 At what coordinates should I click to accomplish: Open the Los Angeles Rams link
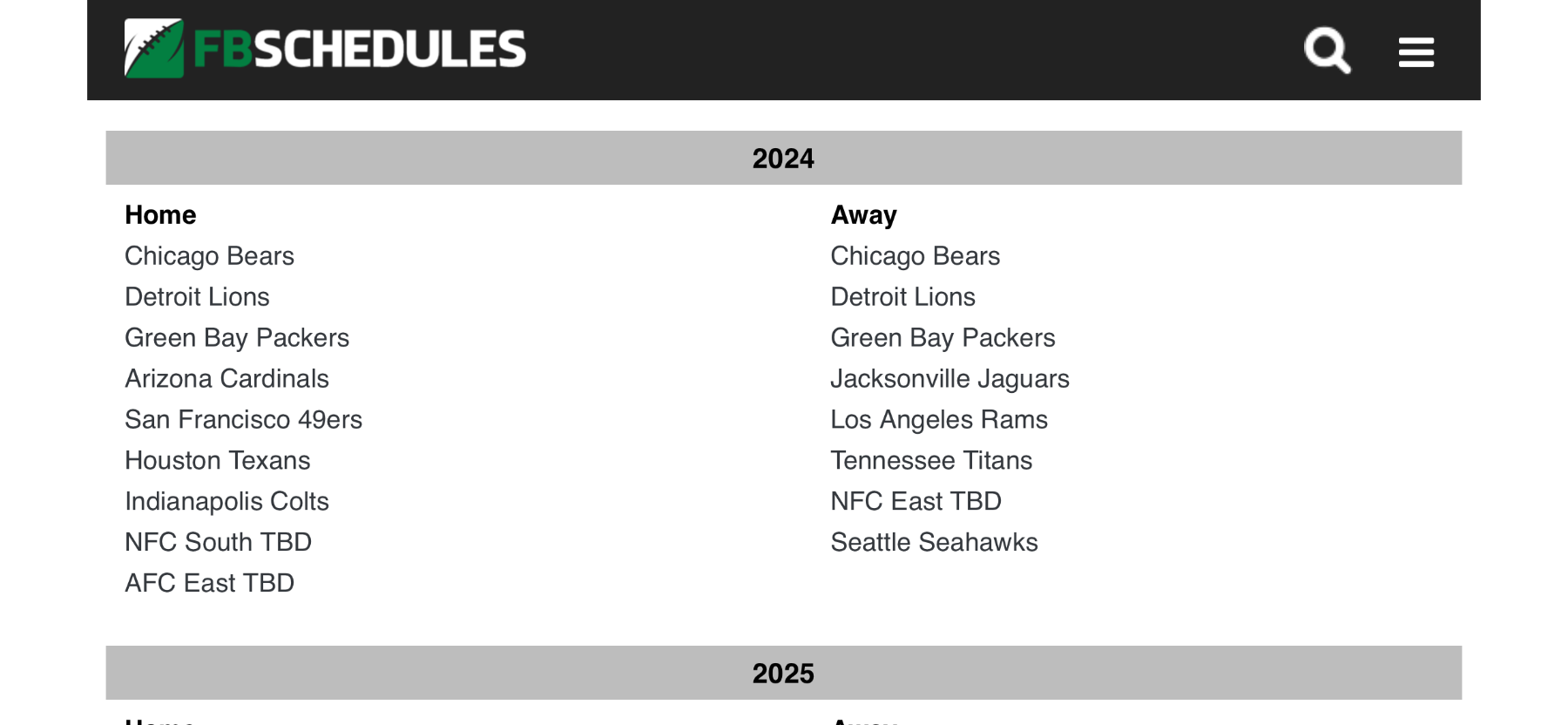point(938,420)
